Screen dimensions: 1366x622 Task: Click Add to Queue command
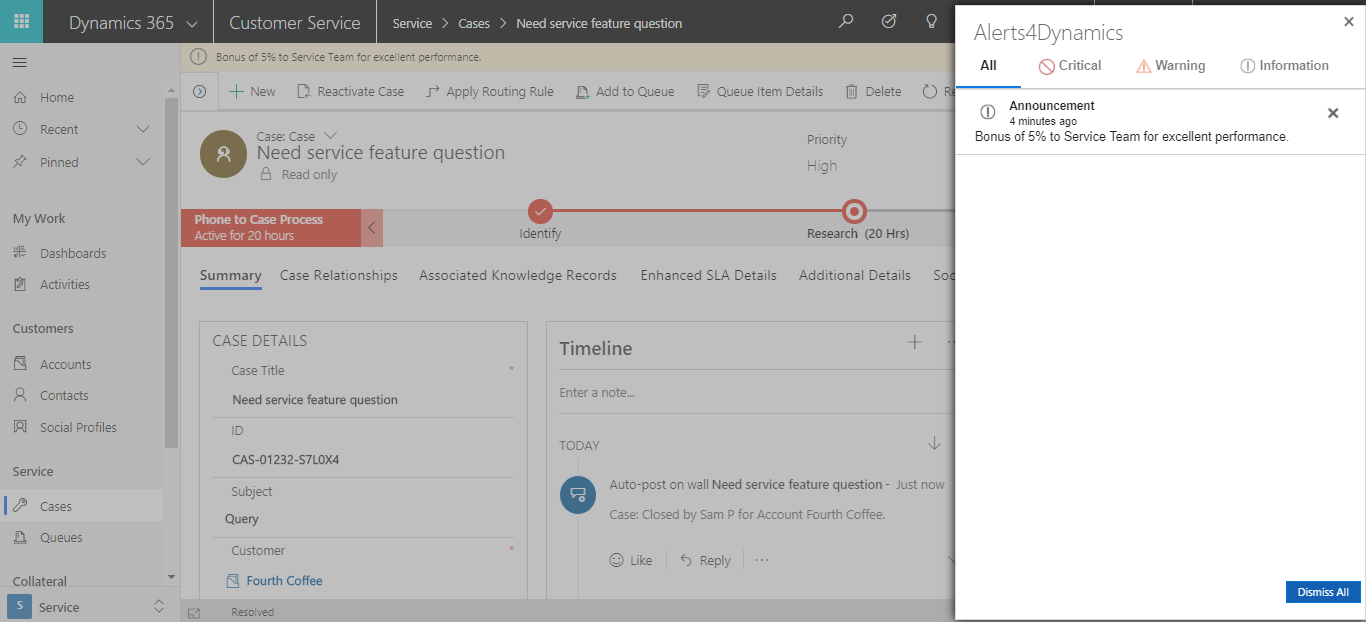[625, 91]
